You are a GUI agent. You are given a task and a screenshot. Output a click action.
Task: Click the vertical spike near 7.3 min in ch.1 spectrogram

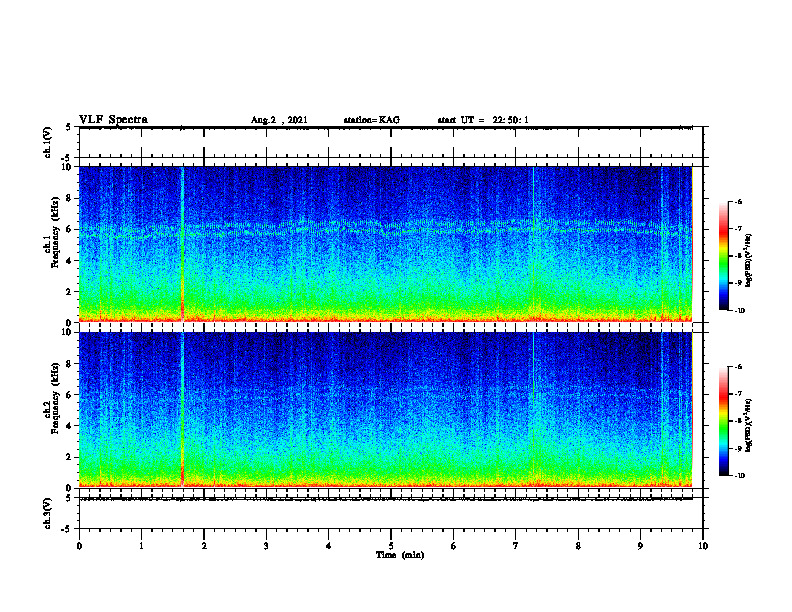(x=533, y=244)
